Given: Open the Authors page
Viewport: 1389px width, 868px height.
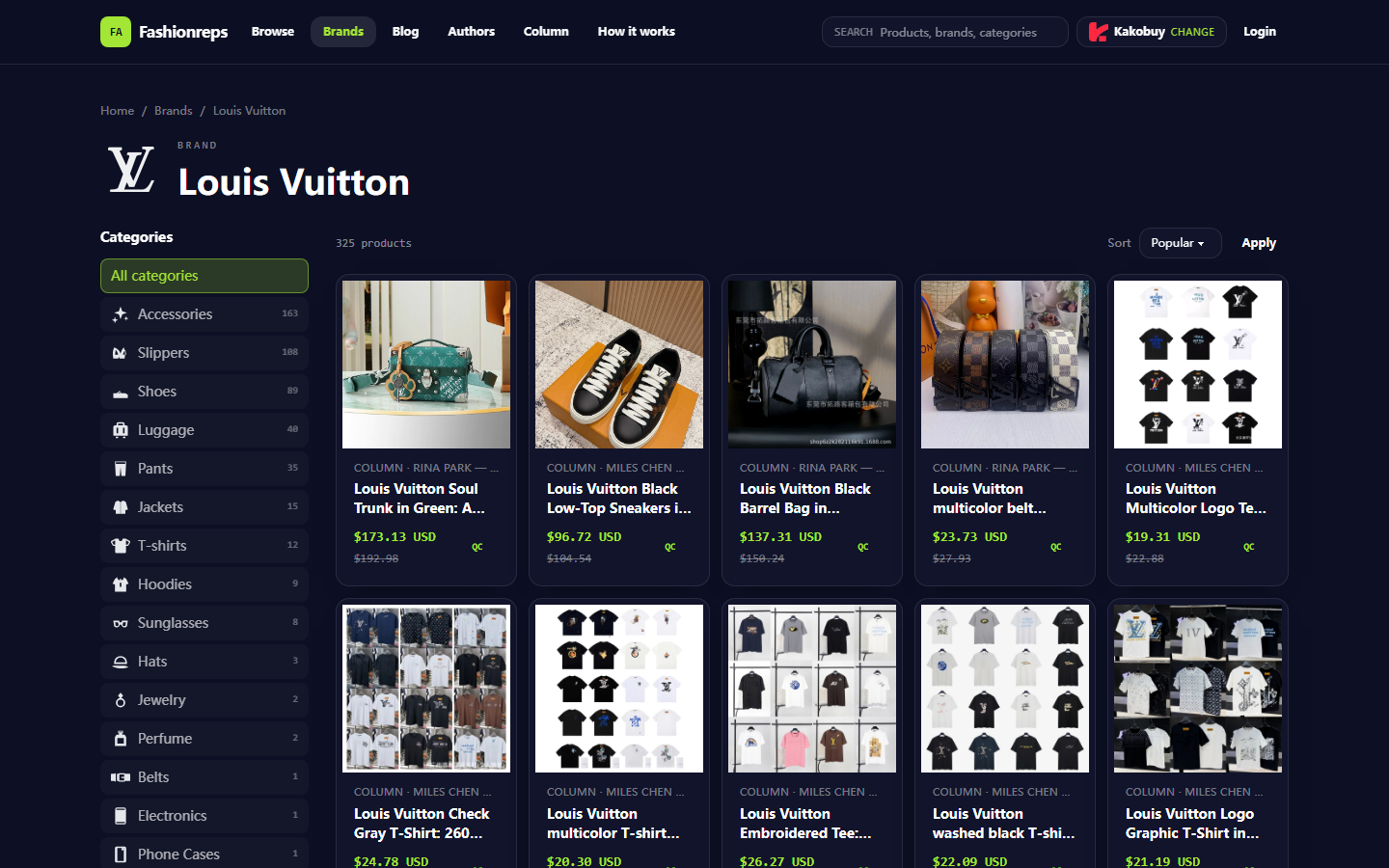Looking at the screenshot, I should click(471, 32).
